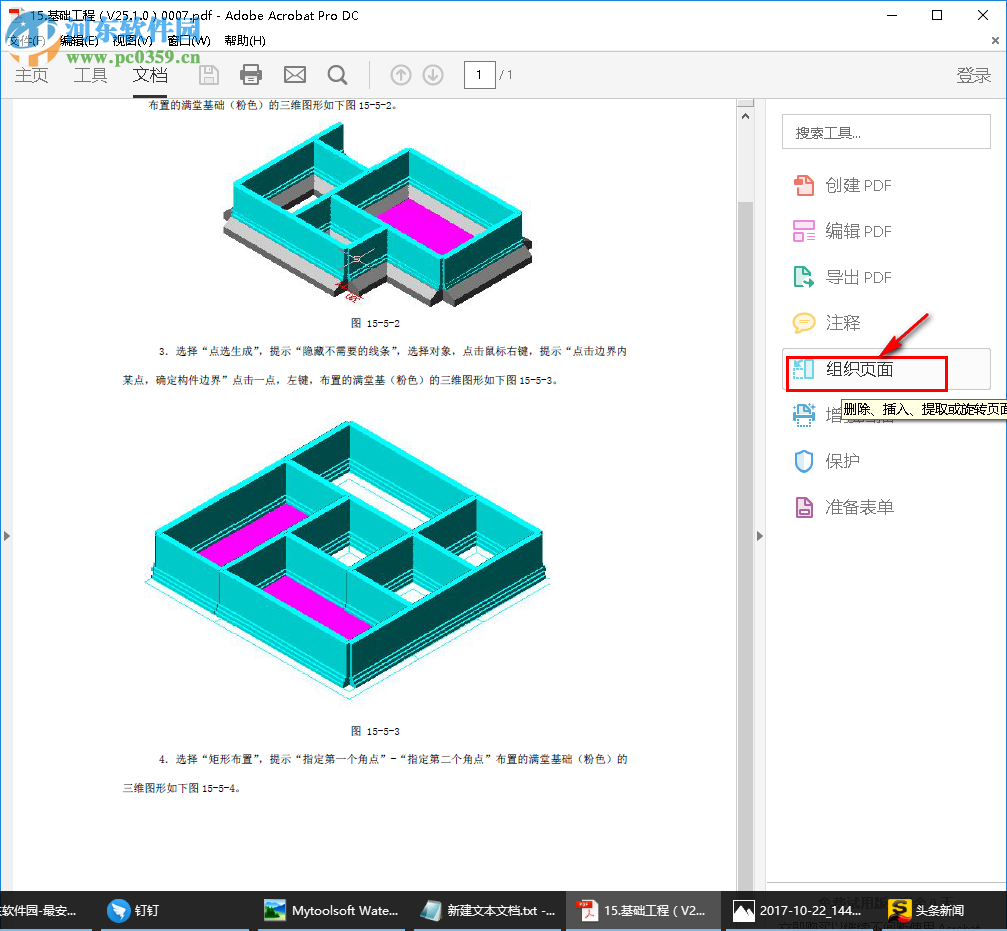This screenshot has width=1007, height=931.
Task: Click the page number input field
Action: [x=479, y=74]
